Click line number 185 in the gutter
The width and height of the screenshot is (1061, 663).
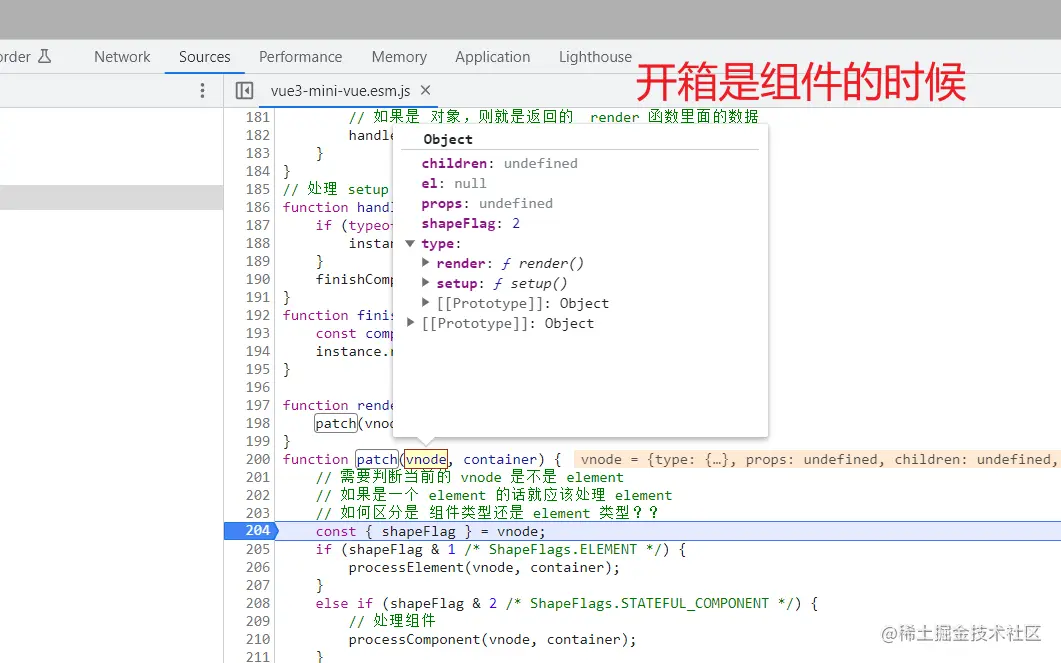click(258, 189)
